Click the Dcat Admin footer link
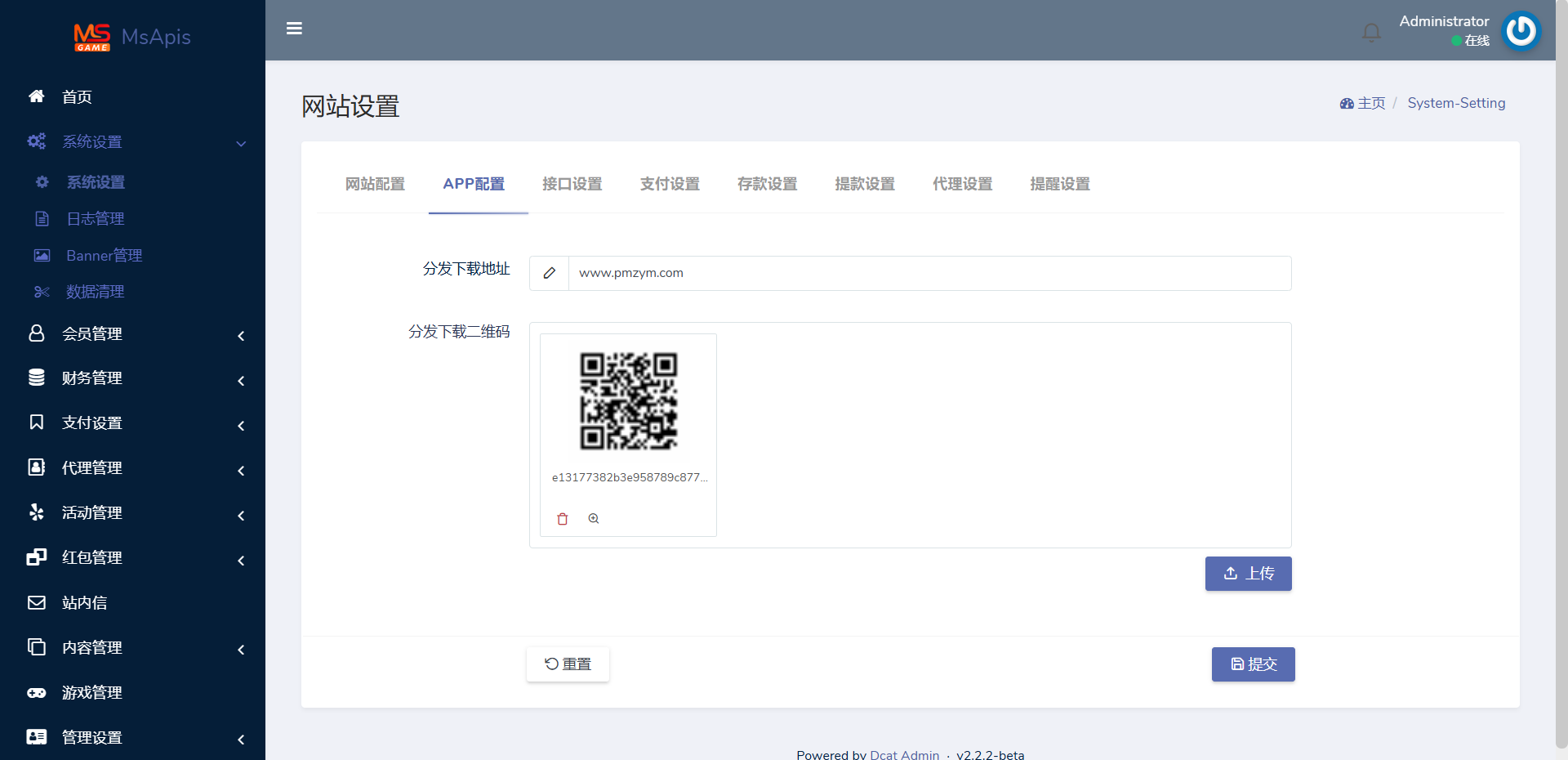 [x=904, y=754]
